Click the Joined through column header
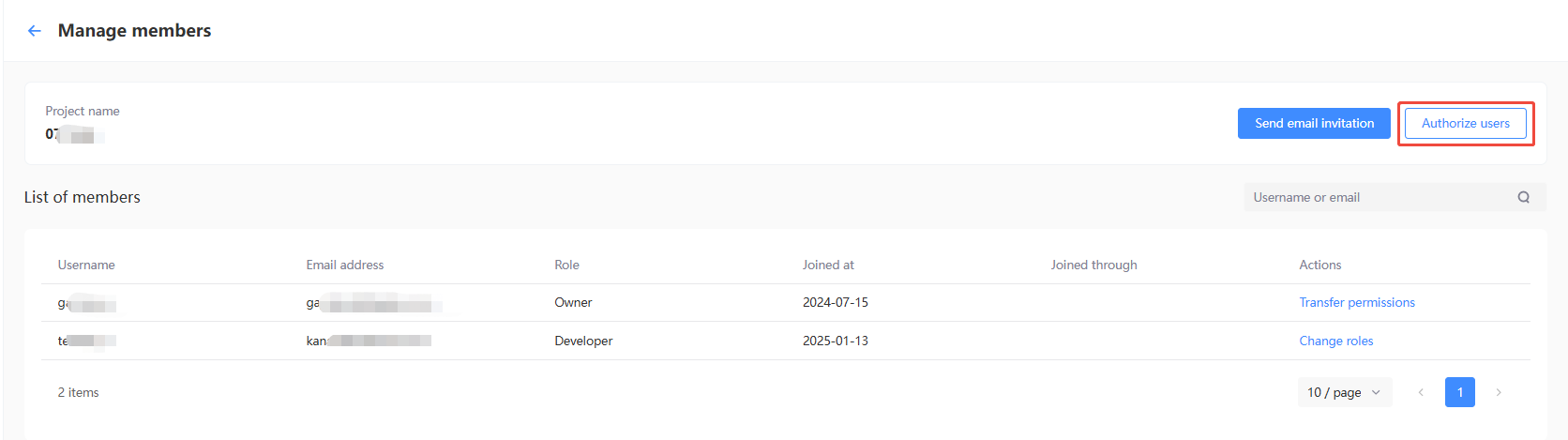Screen dimensions: 1568x440 click(x=1093, y=265)
